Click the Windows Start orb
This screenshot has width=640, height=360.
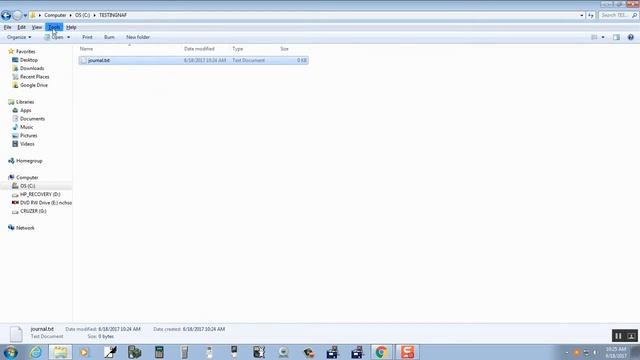coord(10,352)
